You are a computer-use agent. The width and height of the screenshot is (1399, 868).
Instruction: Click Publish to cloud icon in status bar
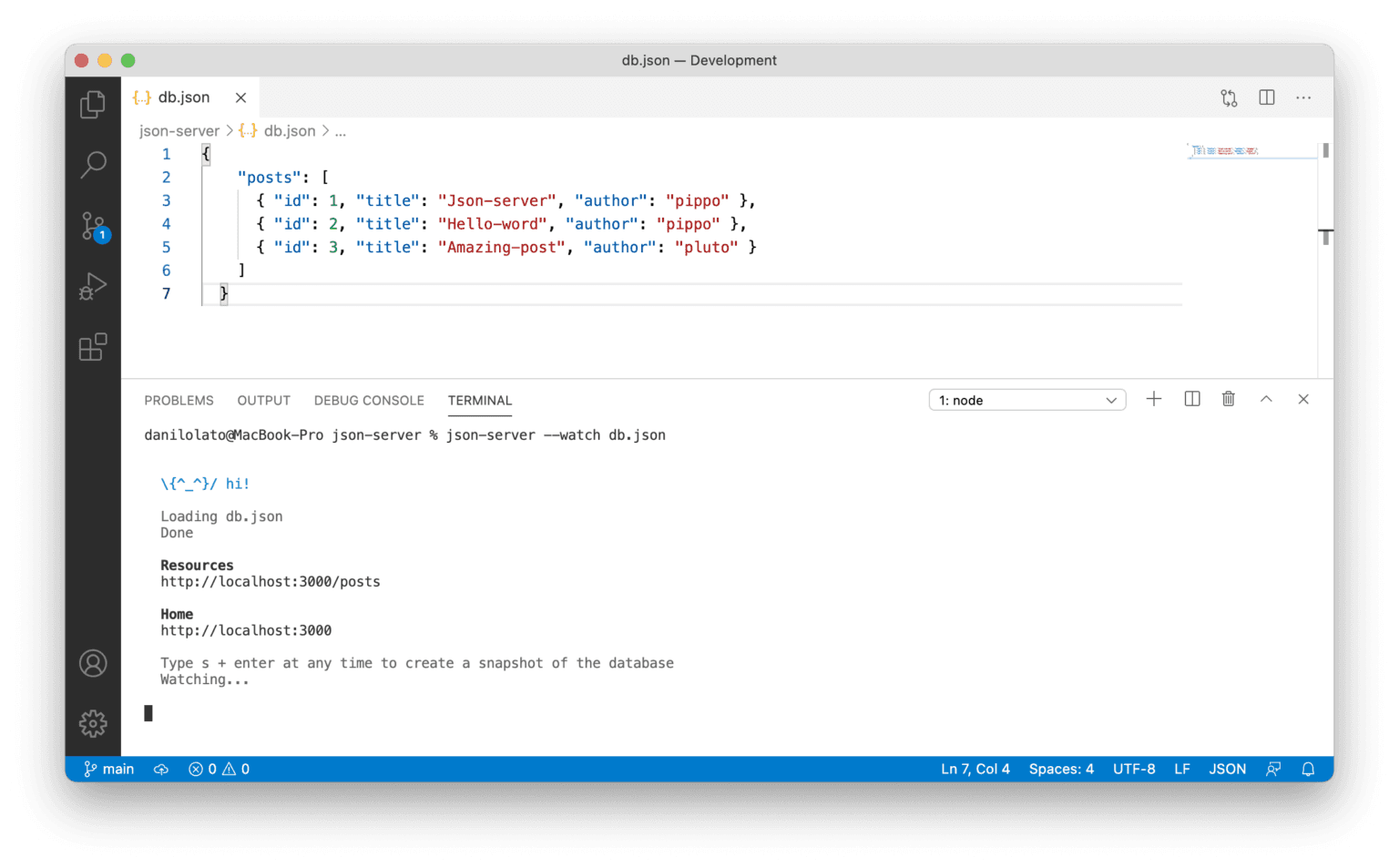coord(161,770)
